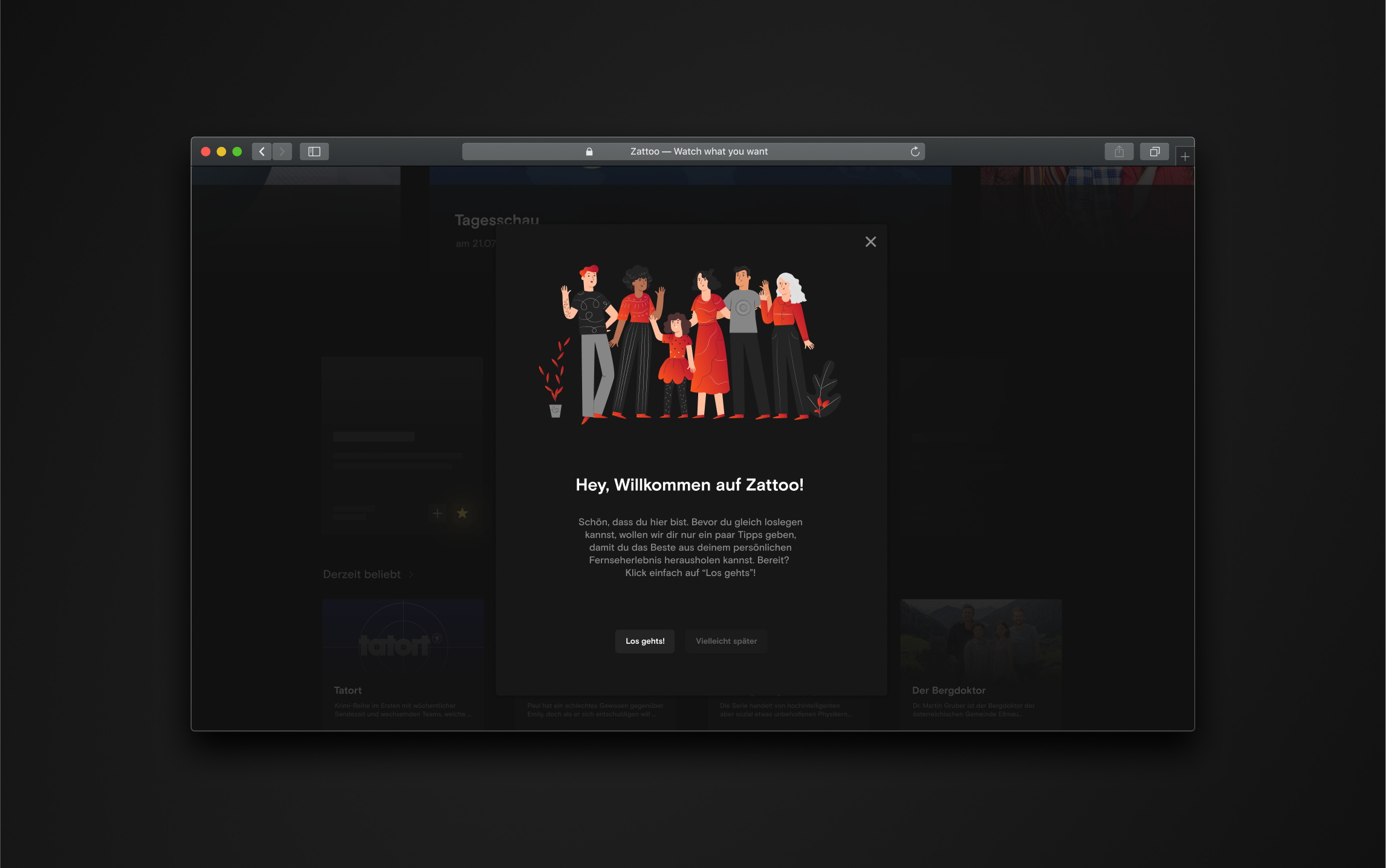The height and width of the screenshot is (868, 1386).
Task: Click the lock icon in address bar
Action: pyautogui.click(x=589, y=151)
